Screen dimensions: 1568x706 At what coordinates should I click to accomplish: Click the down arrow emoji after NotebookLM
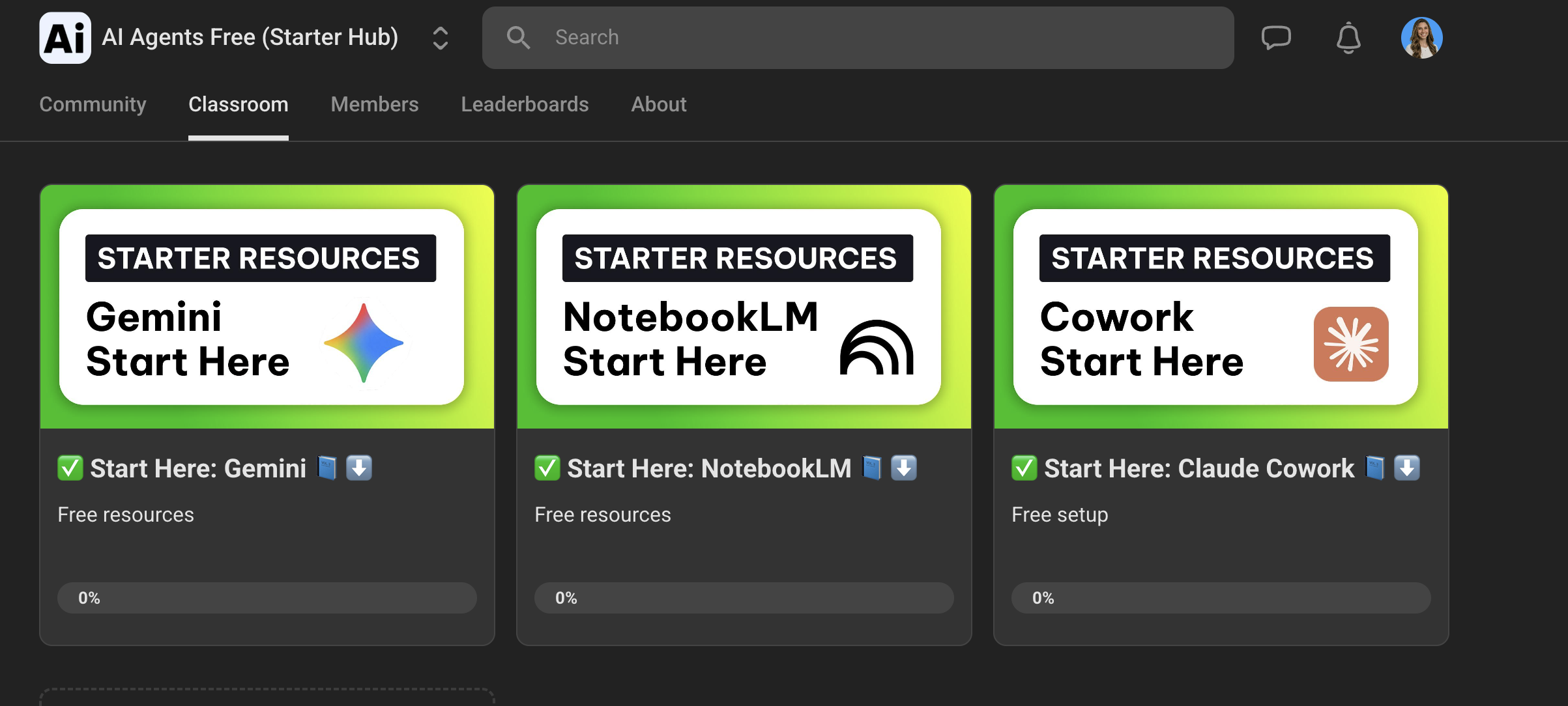pos(904,468)
